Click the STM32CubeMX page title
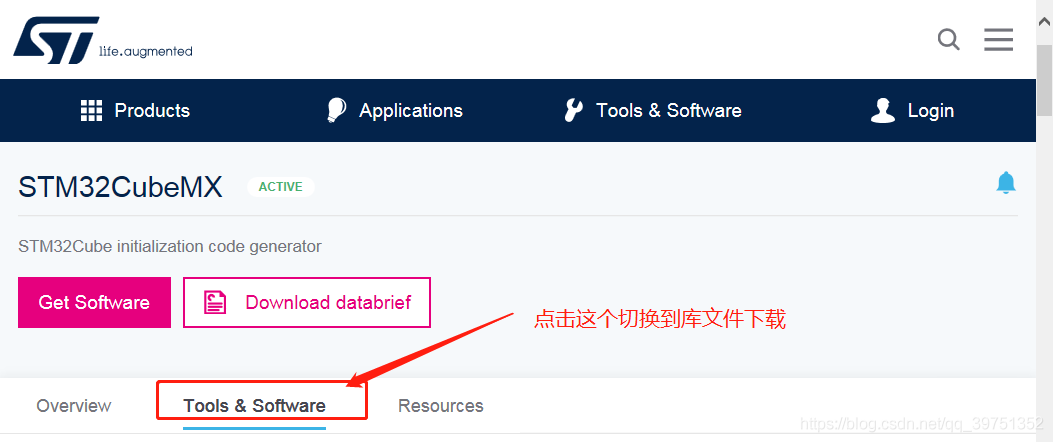Image resolution: width=1053 pixels, height=442 pixels. [x=120, y=187]
